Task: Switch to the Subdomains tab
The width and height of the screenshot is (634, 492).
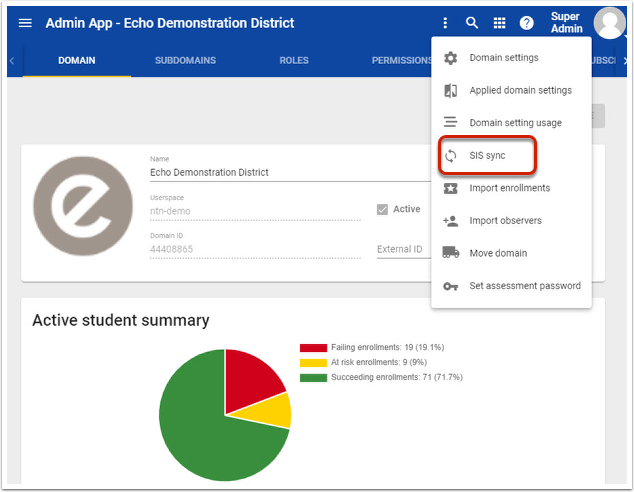Action: click(x=185, y=61)
